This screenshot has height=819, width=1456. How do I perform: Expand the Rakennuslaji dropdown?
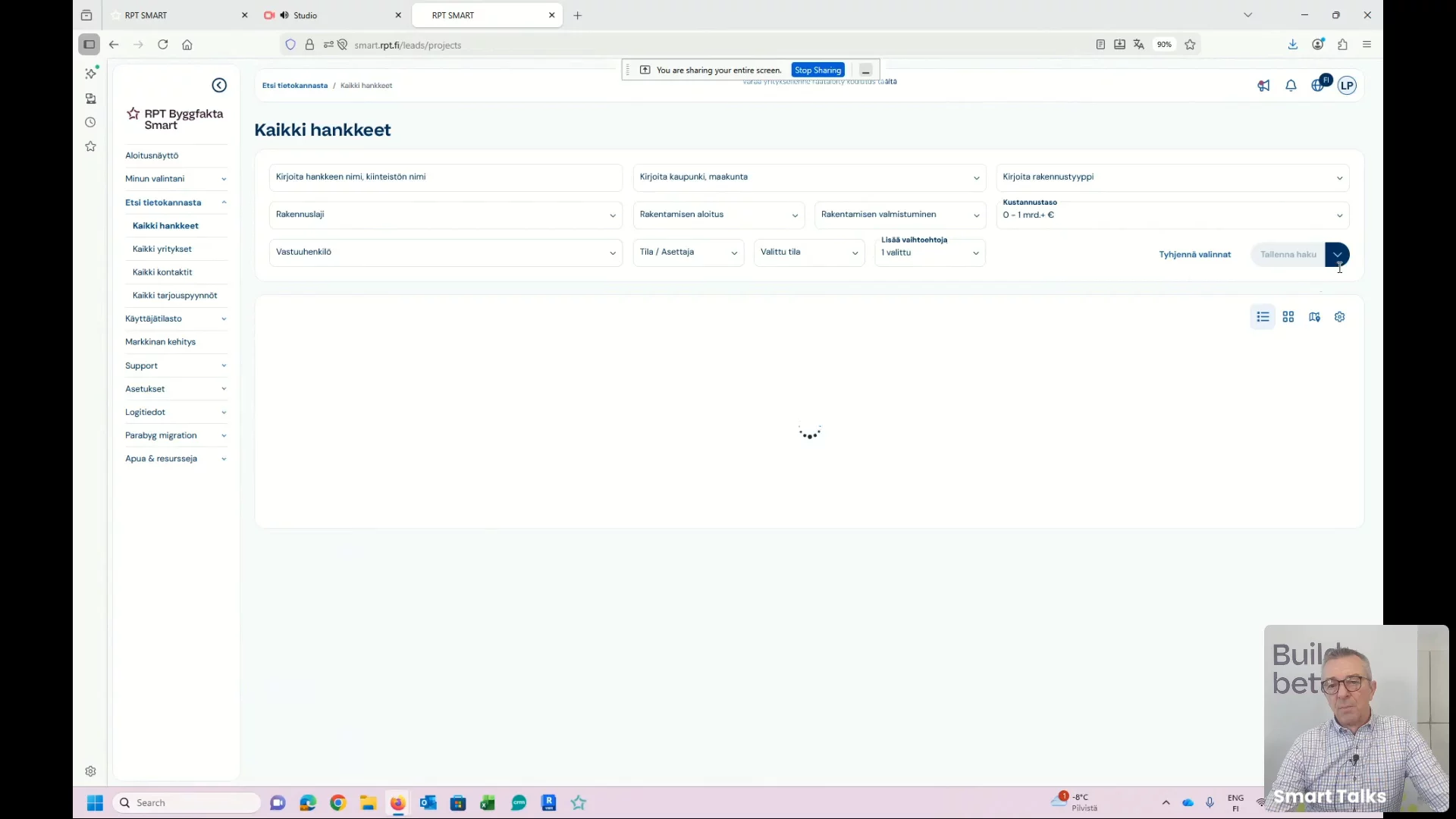[x=445, y=215]
